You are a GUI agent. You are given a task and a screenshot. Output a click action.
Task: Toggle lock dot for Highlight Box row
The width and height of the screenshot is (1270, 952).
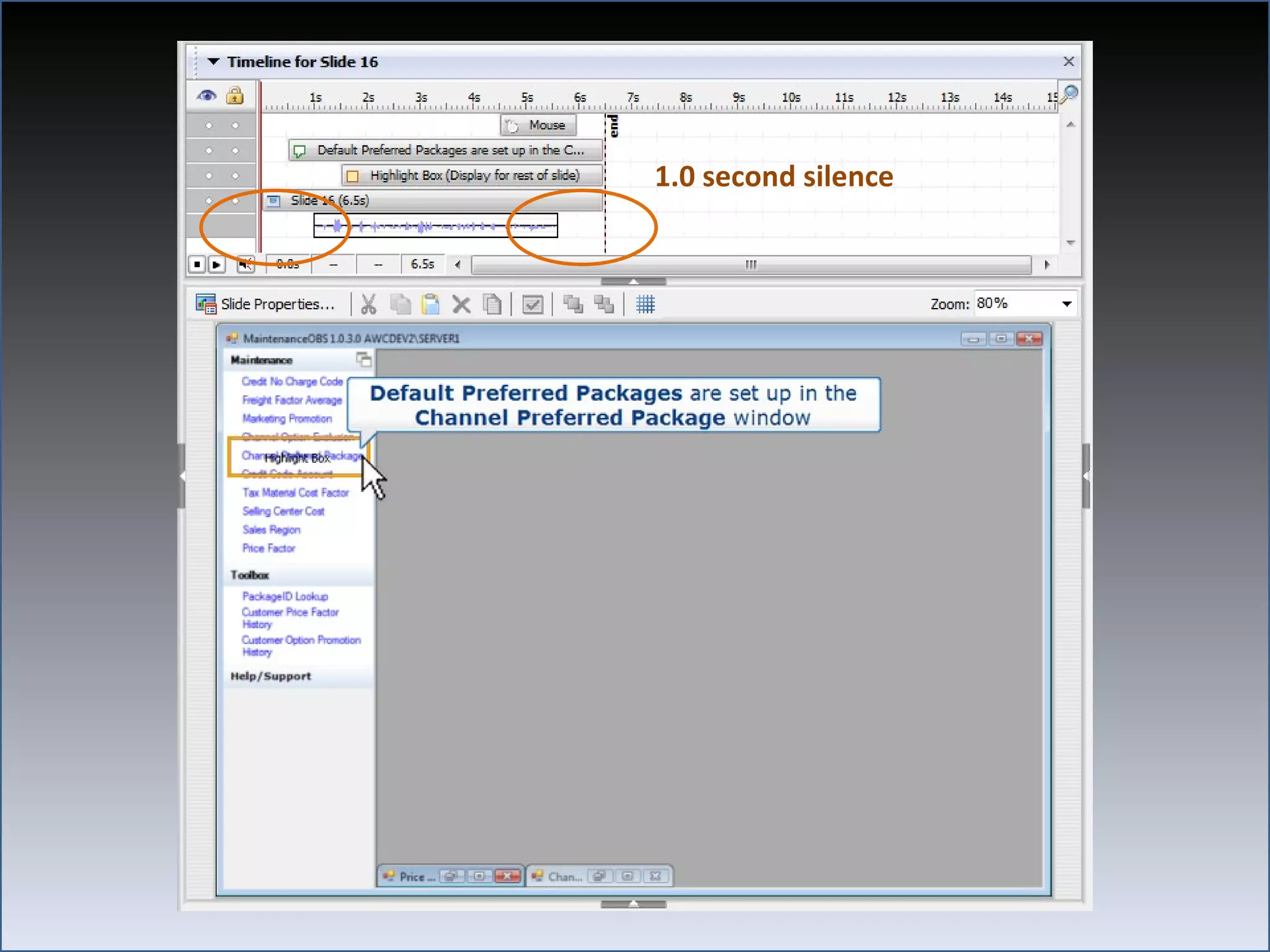pos(235,176)
